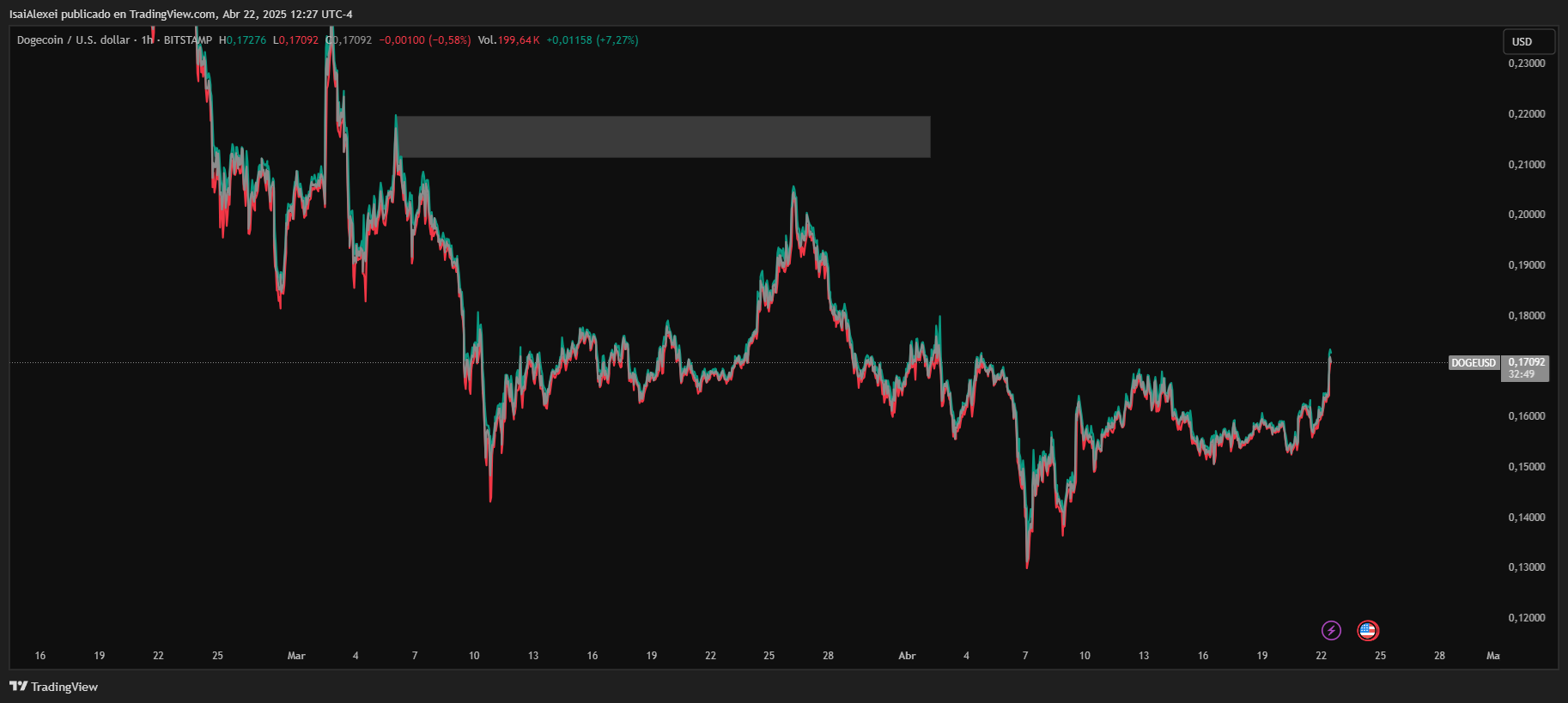Select the grey rectangle zone on the chart
Viewport: 1568px width, 703px height.
coord(663,136)
